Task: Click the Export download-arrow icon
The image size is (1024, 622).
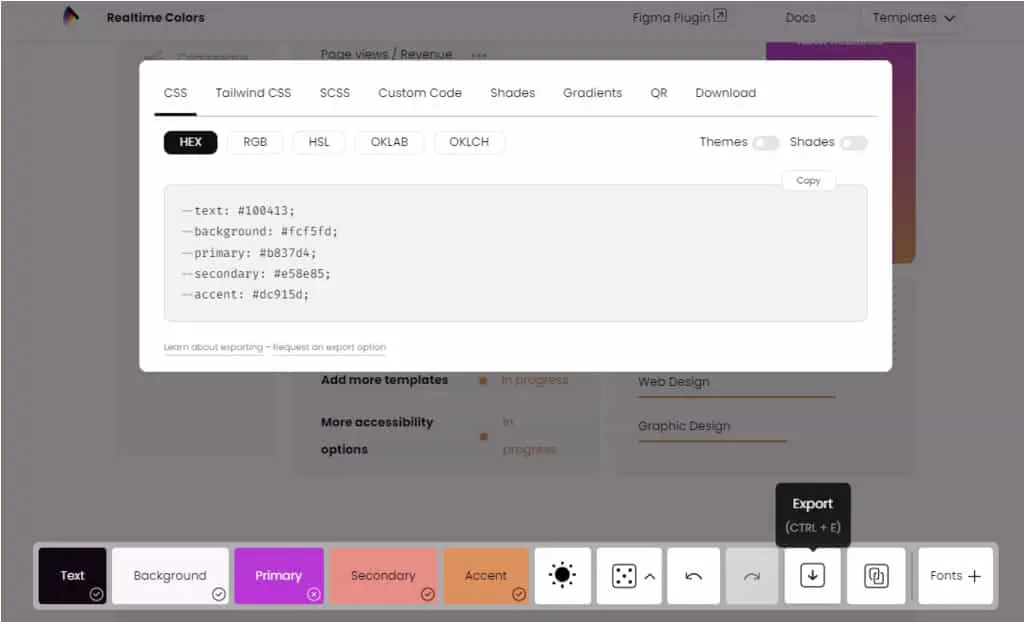Action: (x=812, y=576)
